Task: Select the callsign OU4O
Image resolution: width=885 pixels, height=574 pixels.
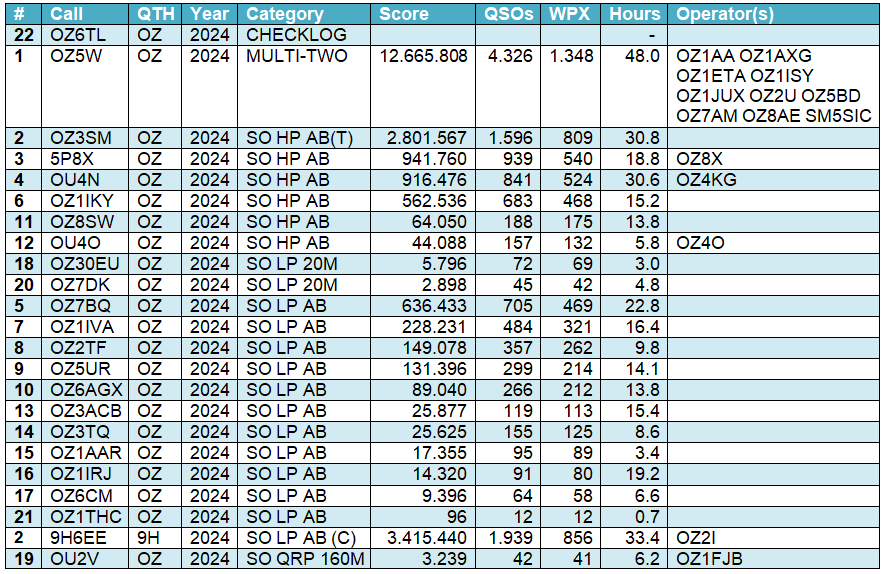Action: click(75, 243)
